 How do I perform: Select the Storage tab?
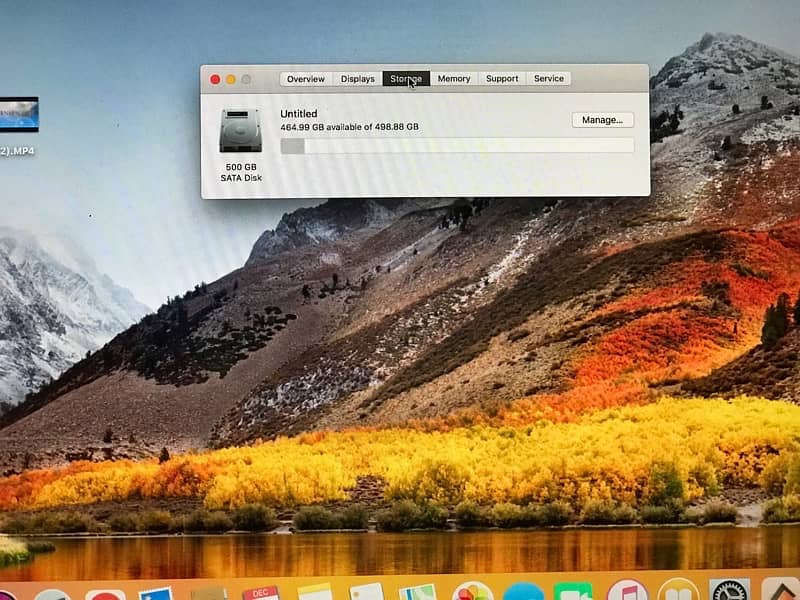[x=406, y=79]
